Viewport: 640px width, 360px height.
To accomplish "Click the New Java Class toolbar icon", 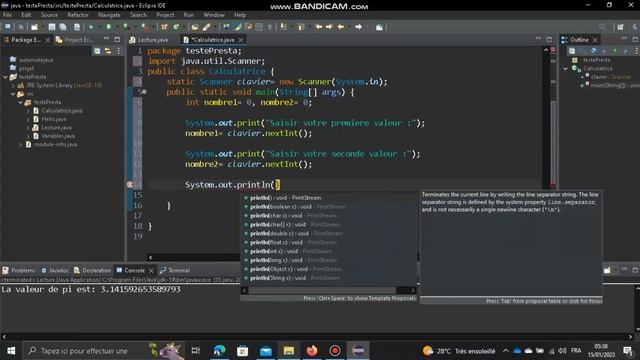I will pyautogui.click(x=176, y=27).
